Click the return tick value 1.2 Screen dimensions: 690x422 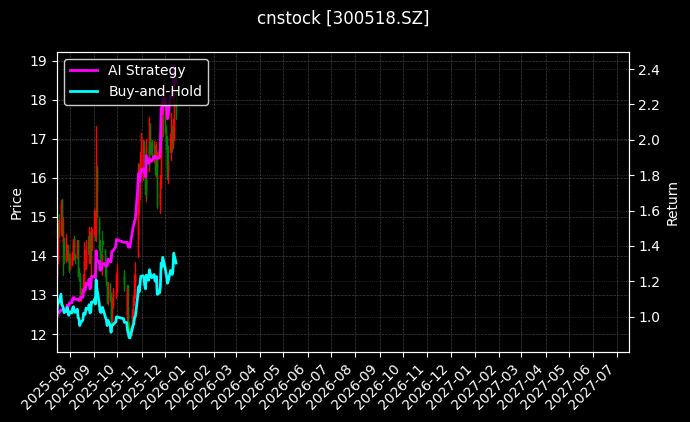(x=649, y=282)
